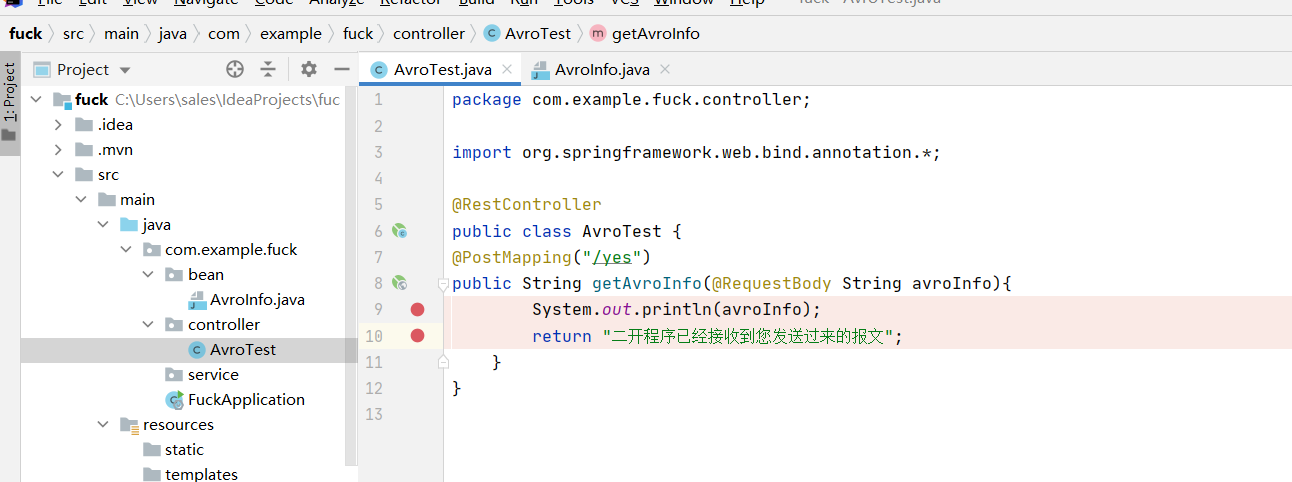Click the class gutter icon on line 6
The width and height of the screenshot is (1292, 482).
point(399,231)
